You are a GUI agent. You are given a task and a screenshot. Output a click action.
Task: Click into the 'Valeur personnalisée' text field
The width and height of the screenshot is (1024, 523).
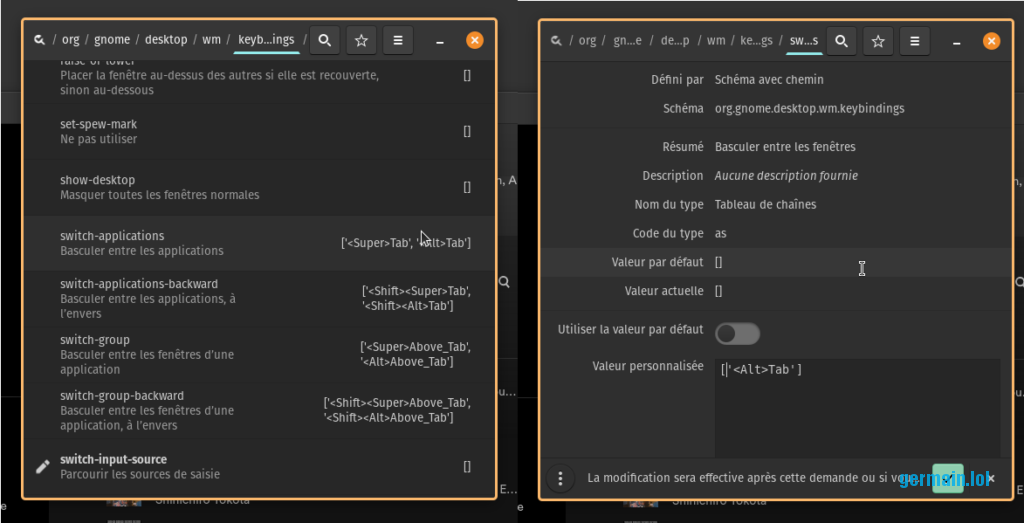[857, 408]
